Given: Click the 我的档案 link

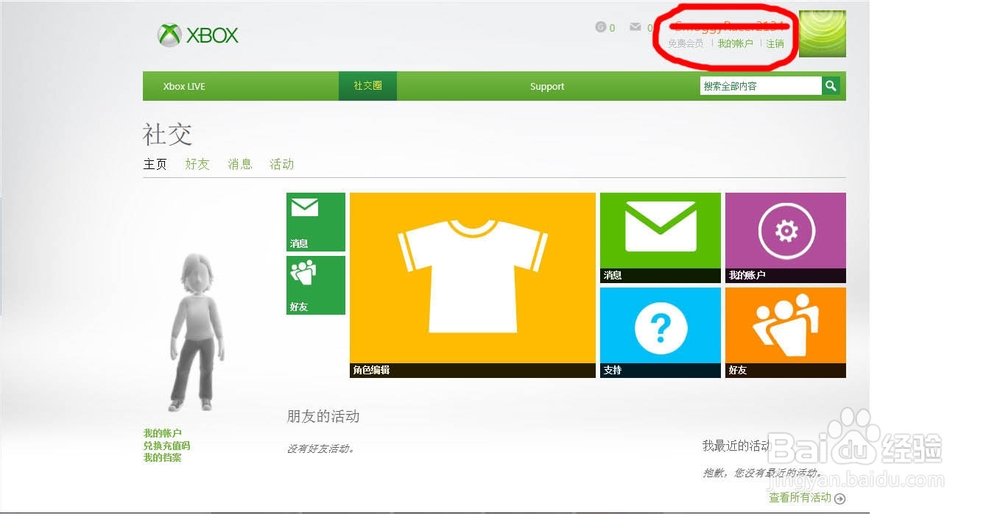Looking at the screenshot, I should click(162, 458).
